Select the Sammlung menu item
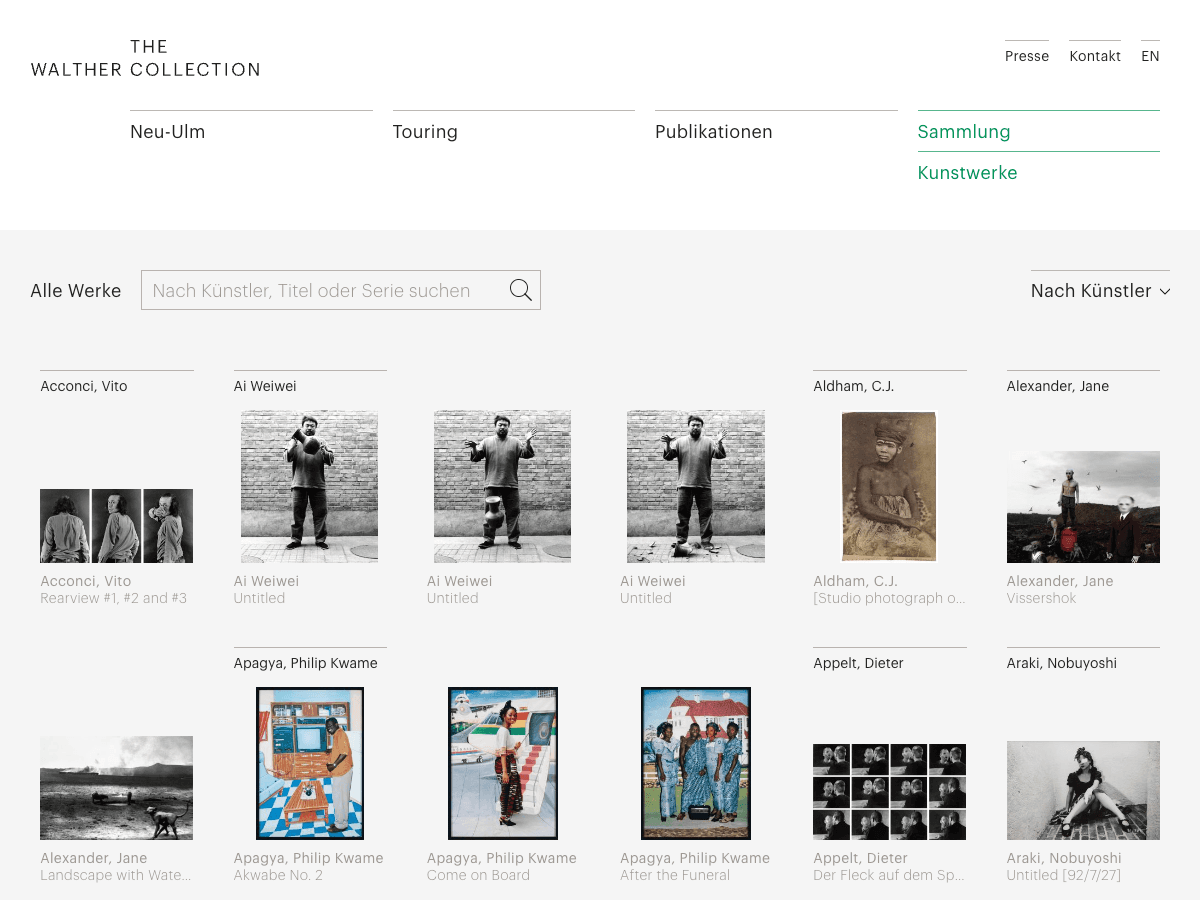Screen dimensions: 1200x900 (x=964, y=132)
